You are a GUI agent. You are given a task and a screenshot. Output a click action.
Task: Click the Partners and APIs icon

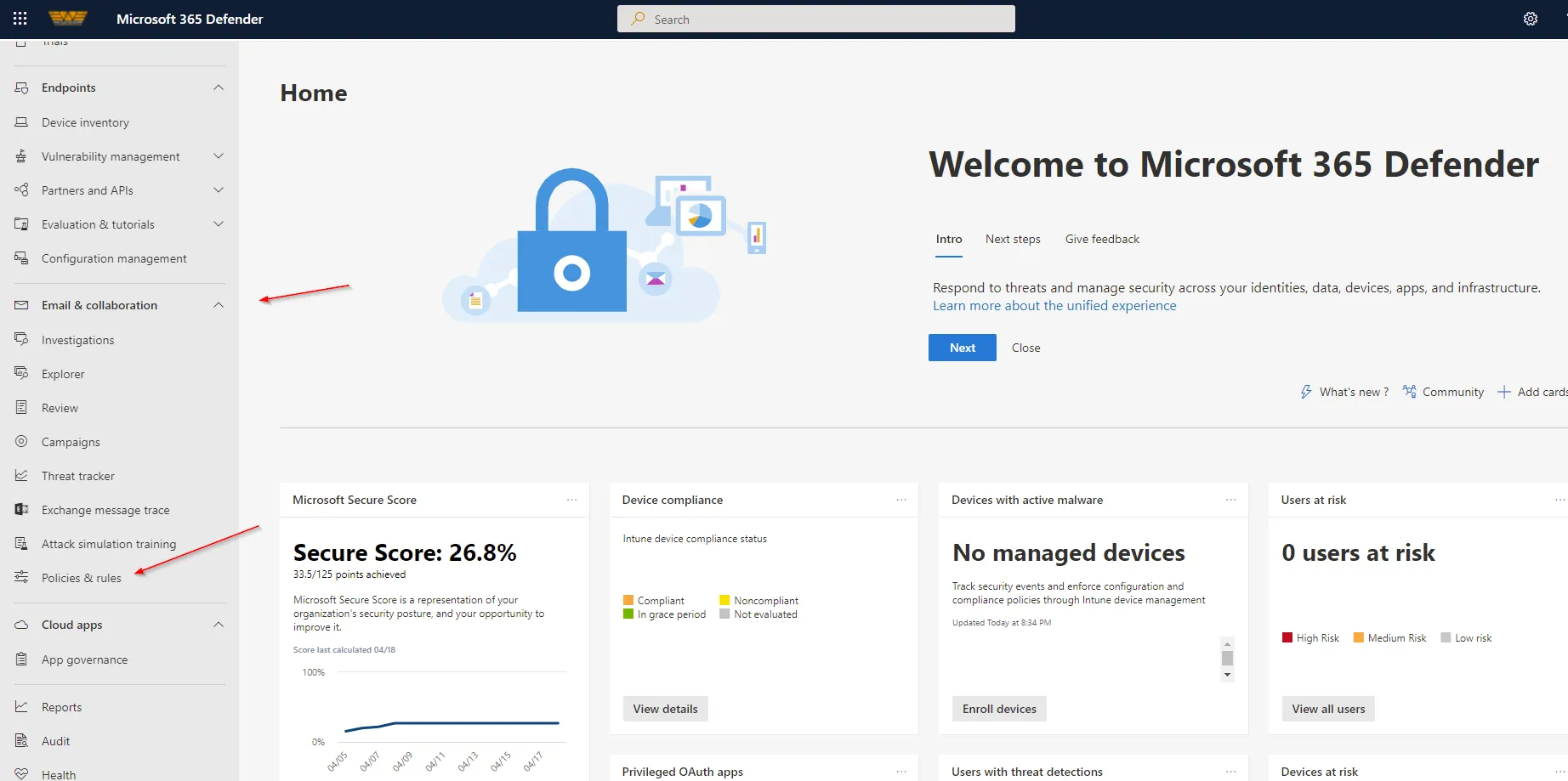21,190
